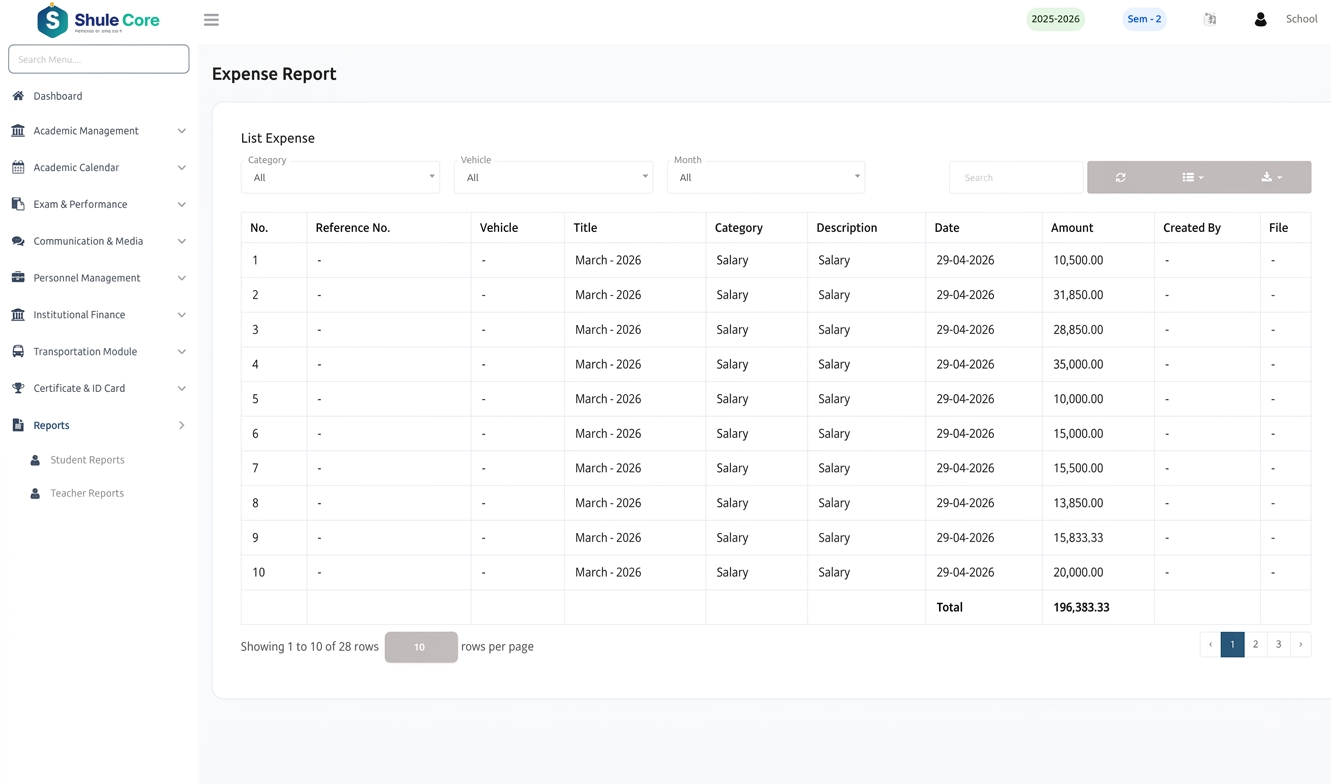Viewport: 1331px width, 784px height.
Task: Click the Communication & Media chat icon
Action: 18,241
